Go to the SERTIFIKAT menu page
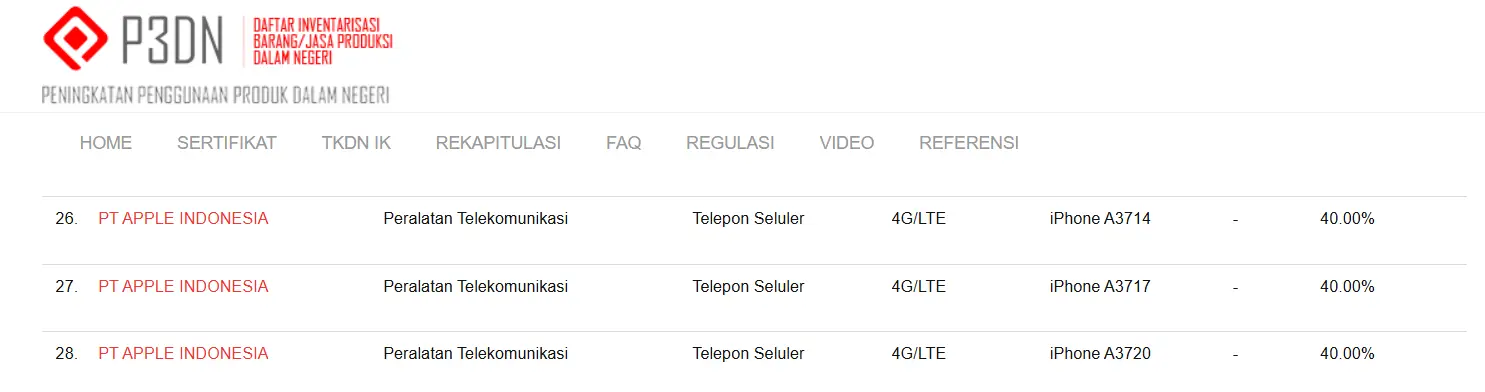 coord(227,143)
